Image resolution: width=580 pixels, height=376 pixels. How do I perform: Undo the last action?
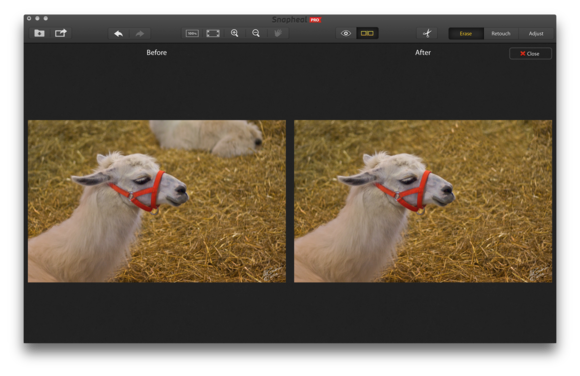[118, 34]
